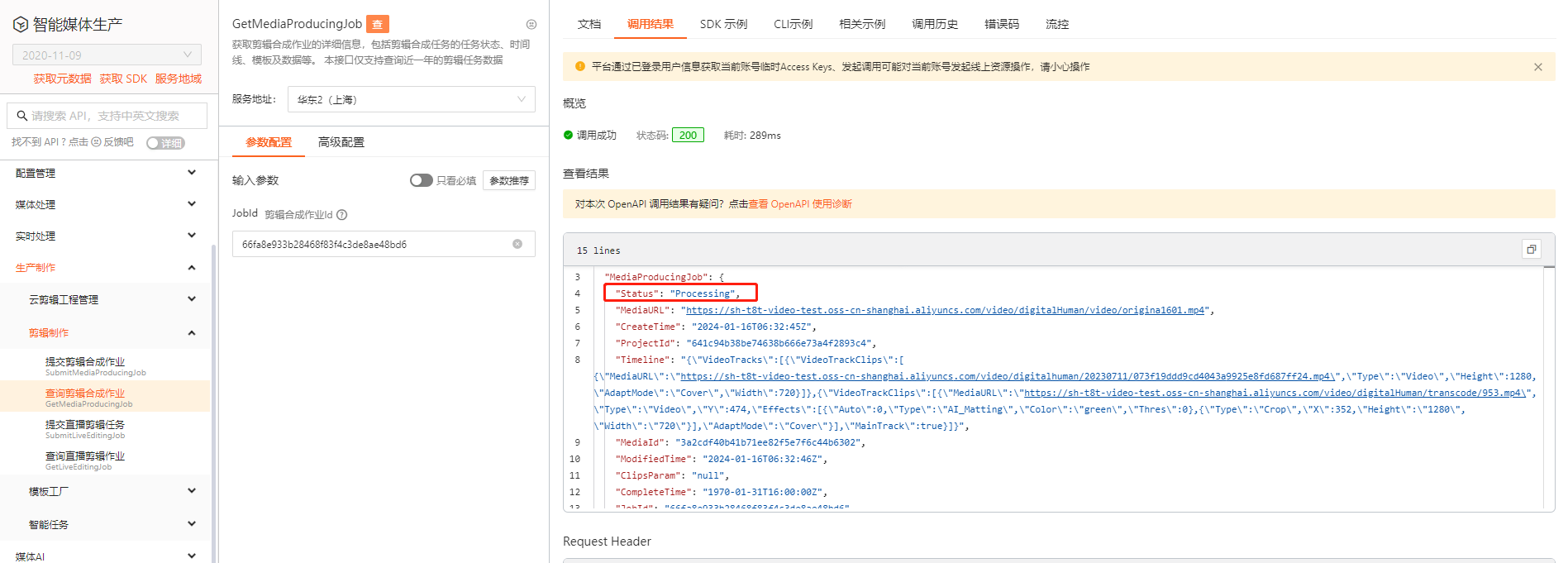This screenshot has width=1568, height=563.
Task: Click the 获取 SDK link
Action: pyautogui.click(x=123, y=79)
